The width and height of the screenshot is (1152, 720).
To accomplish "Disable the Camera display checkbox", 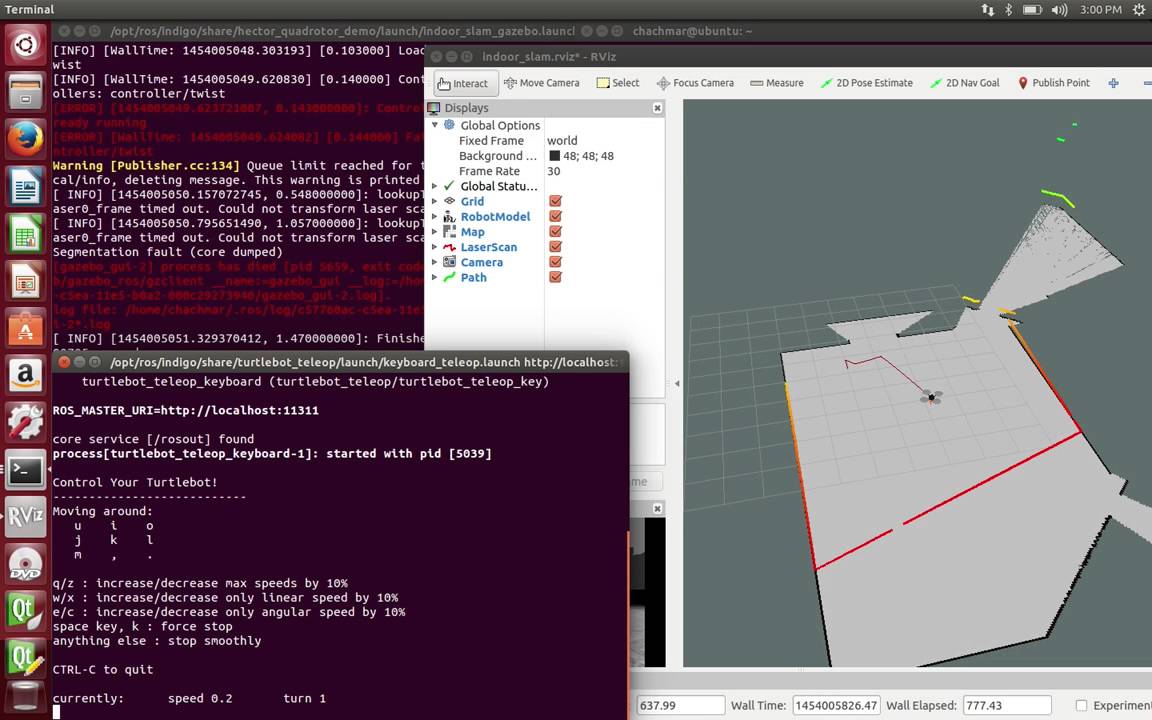I will (555, 262).
